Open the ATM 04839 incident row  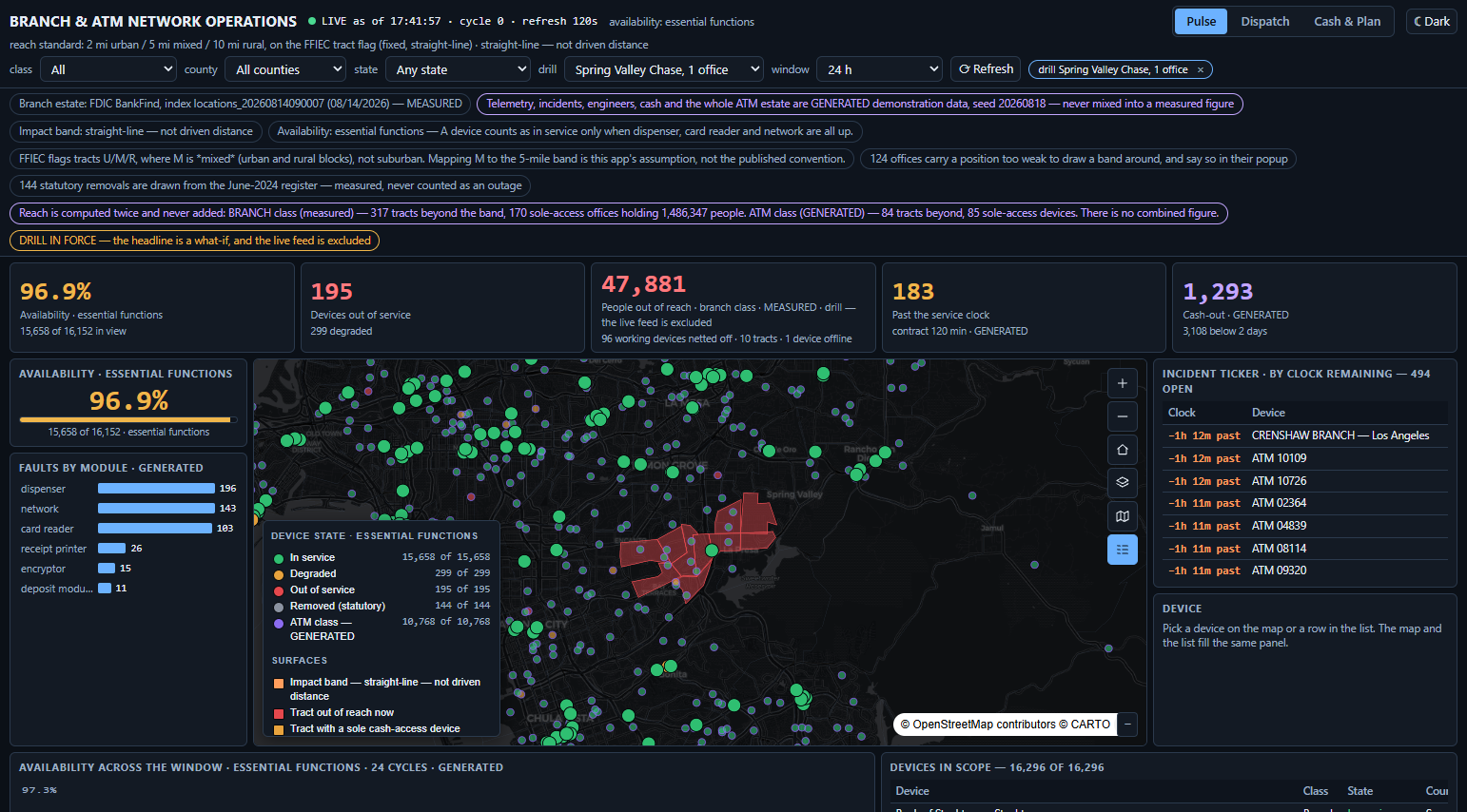1304,526
